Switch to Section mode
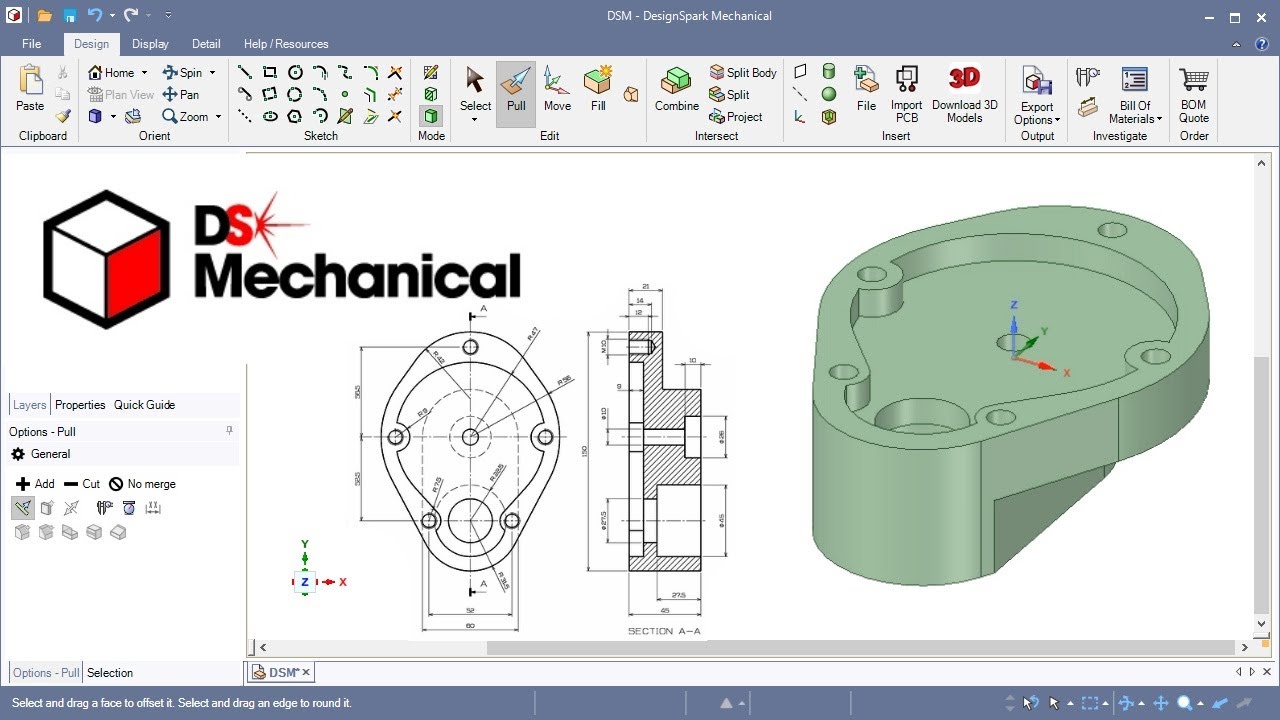Screen dimensions: 1280x720 [431, 94]
